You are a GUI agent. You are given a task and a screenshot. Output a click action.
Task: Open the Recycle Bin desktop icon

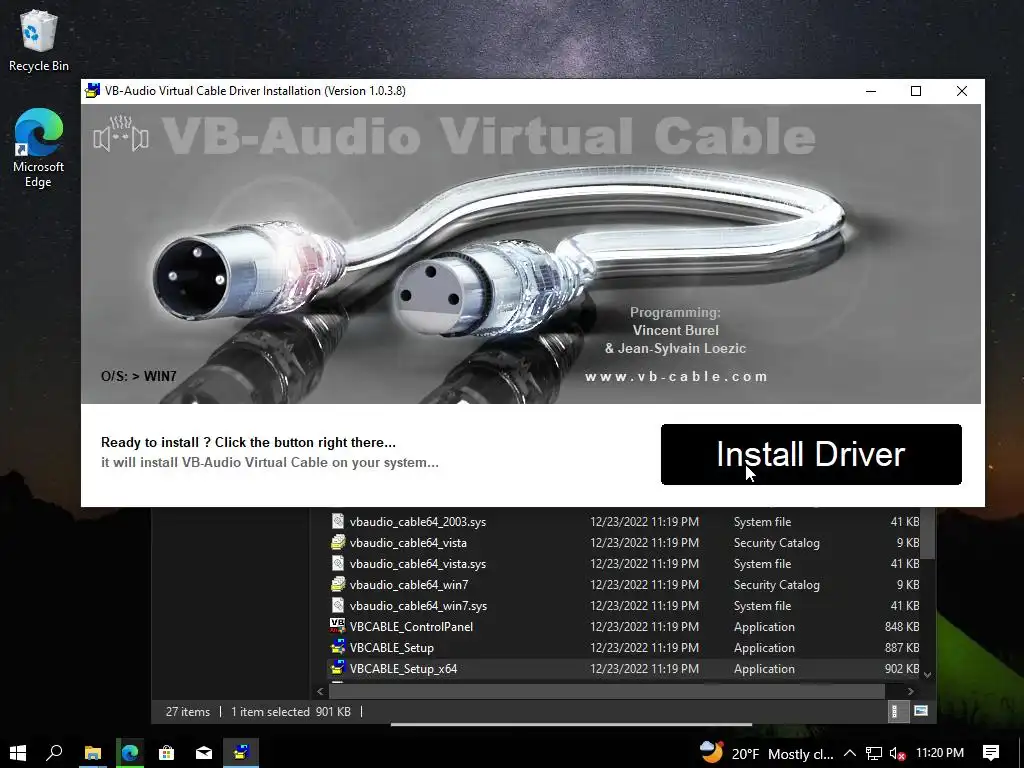[39, 40]
